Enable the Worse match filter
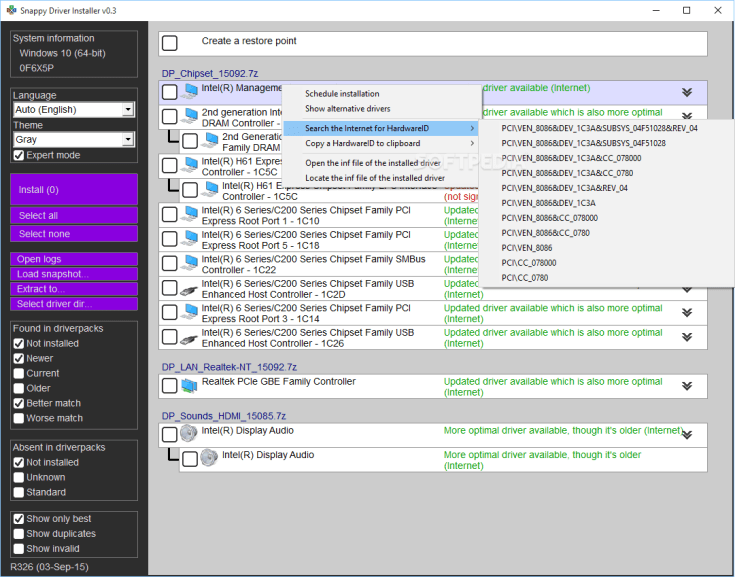The image size is (735, 577). 19,419
